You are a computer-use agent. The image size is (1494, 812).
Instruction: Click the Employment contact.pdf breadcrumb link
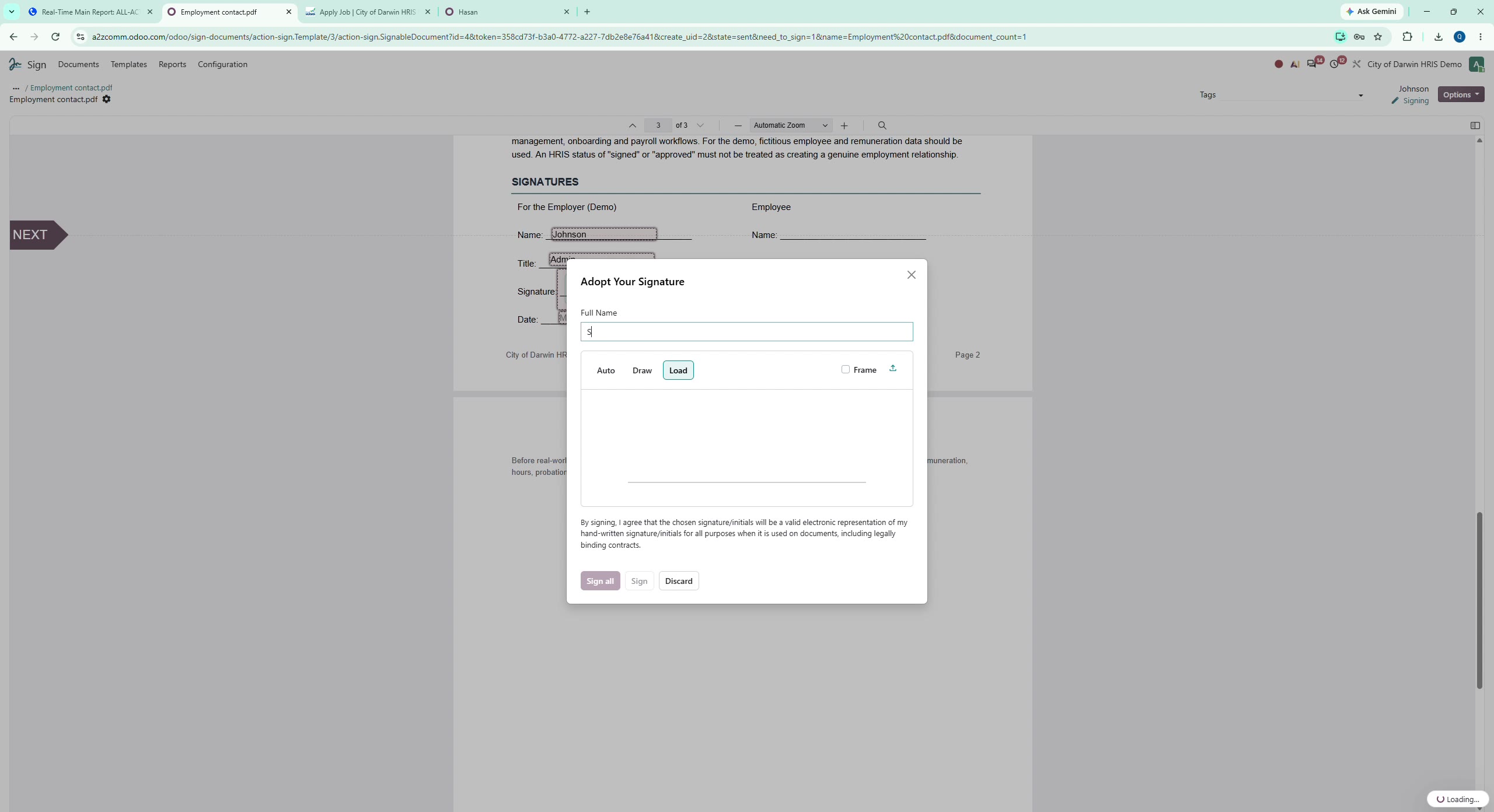(x=71, y=87)
